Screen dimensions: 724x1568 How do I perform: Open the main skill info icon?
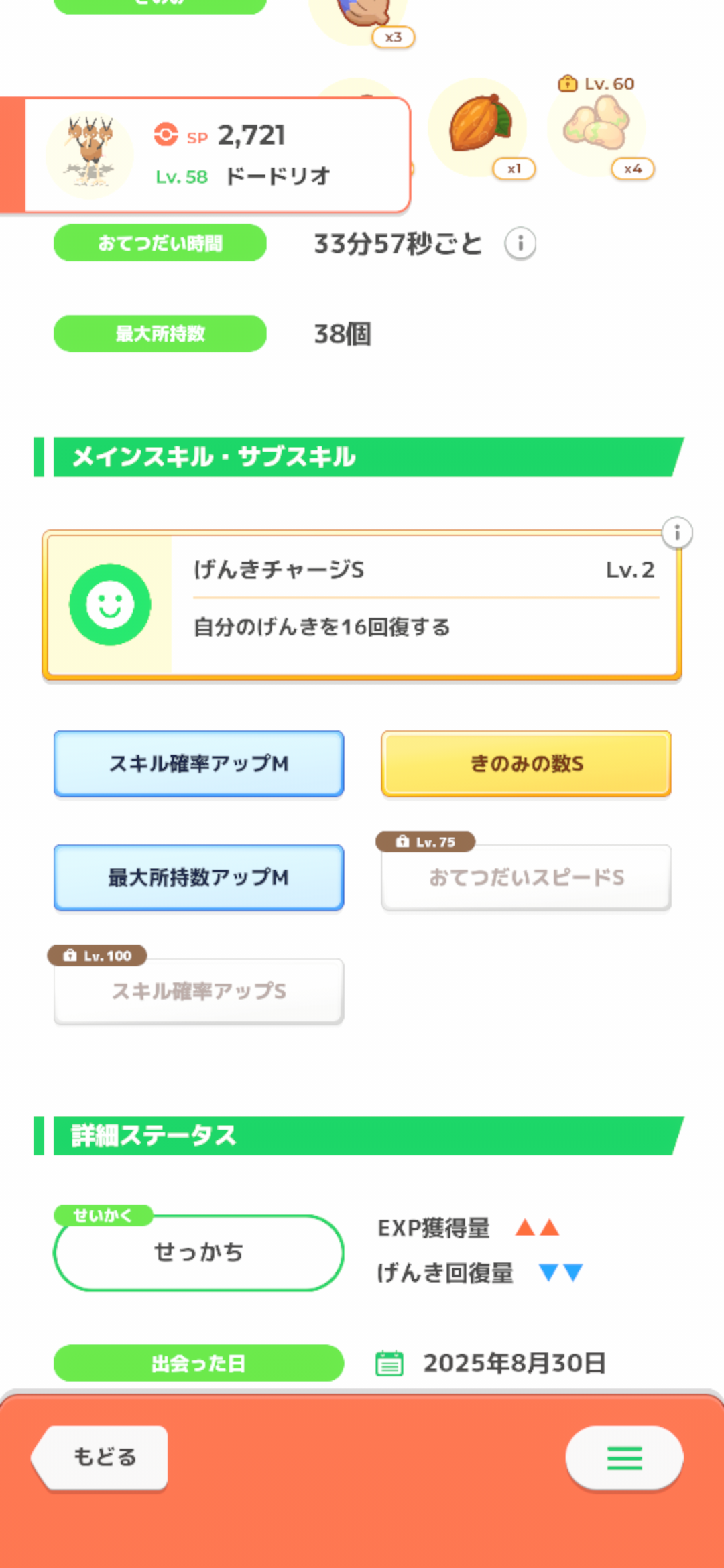[677, 533]
